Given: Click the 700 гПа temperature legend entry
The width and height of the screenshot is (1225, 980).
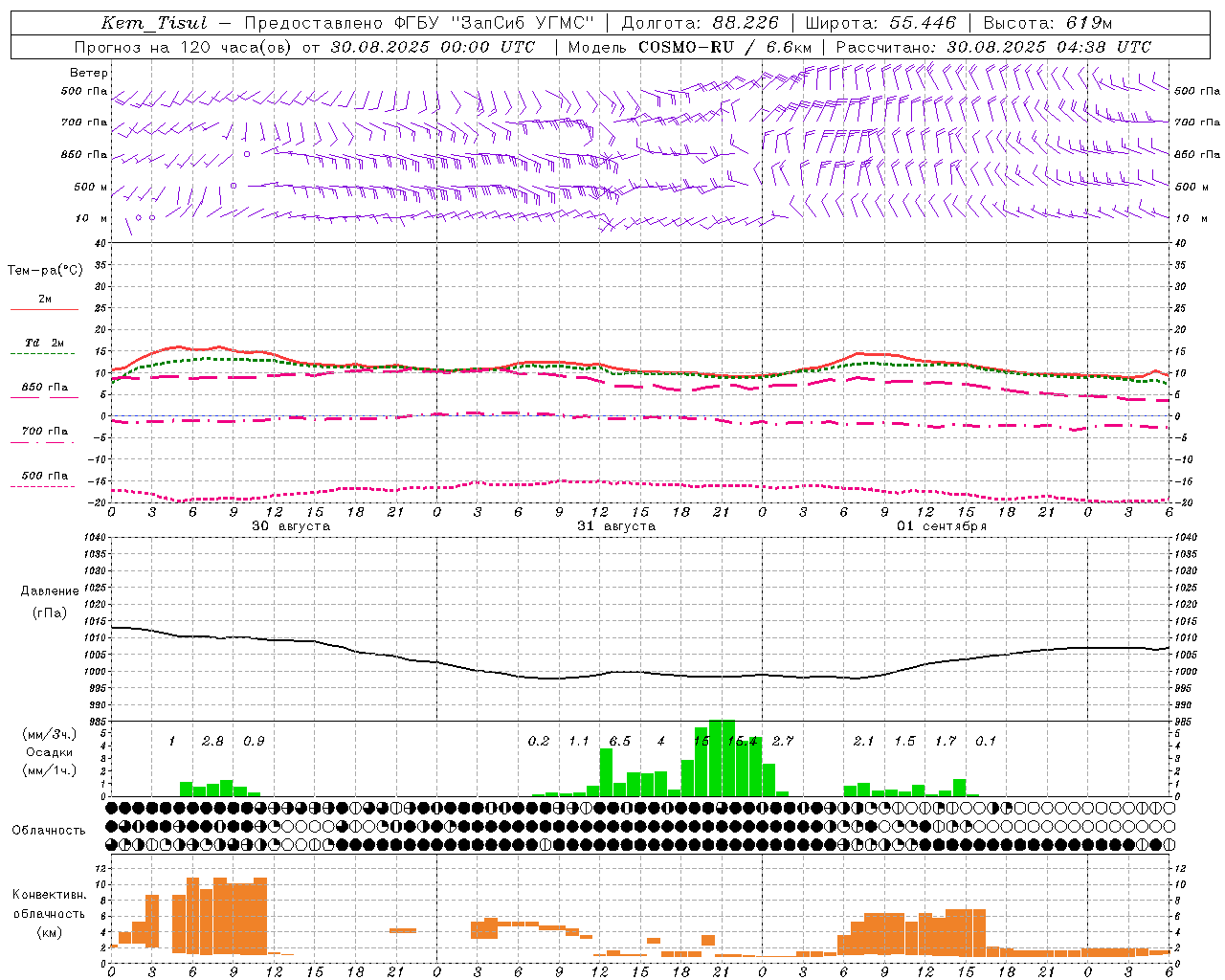Looking at the screenshot, I should (x=45, y=432).
